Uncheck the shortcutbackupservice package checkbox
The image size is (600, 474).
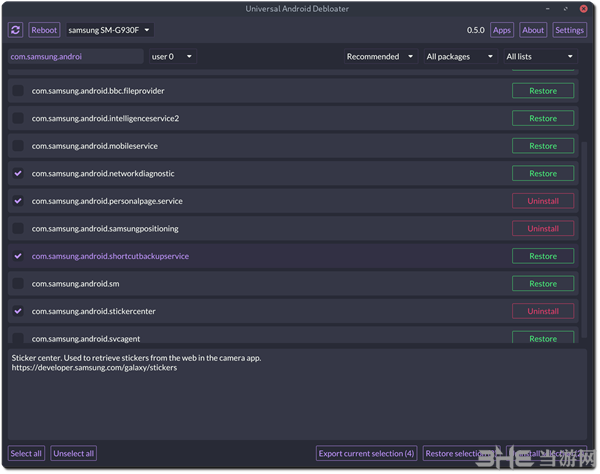(x=18, y=256)
